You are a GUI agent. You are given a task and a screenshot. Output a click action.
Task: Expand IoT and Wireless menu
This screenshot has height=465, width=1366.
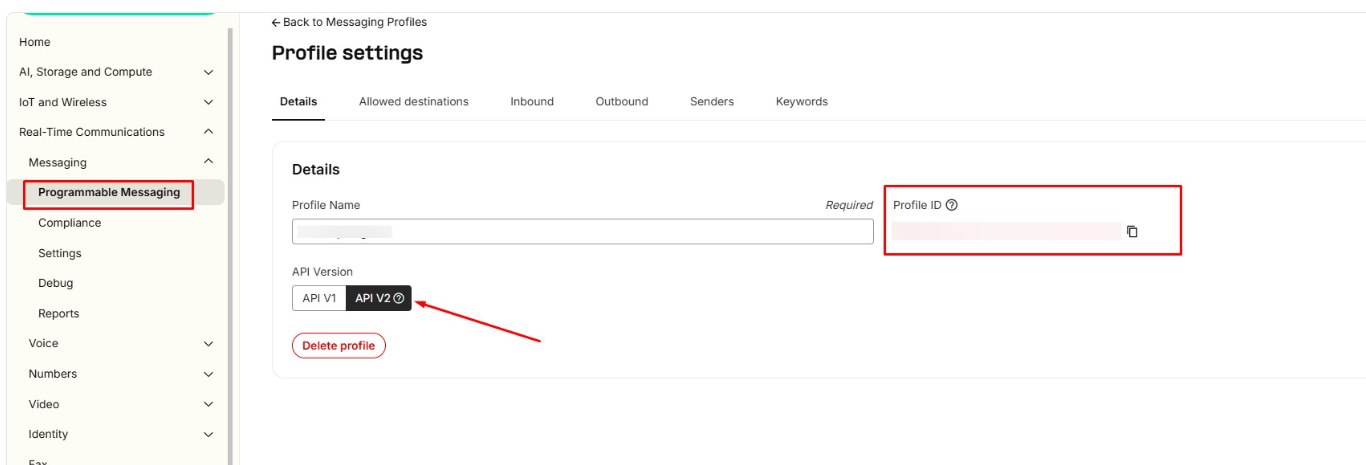point(208,102)
